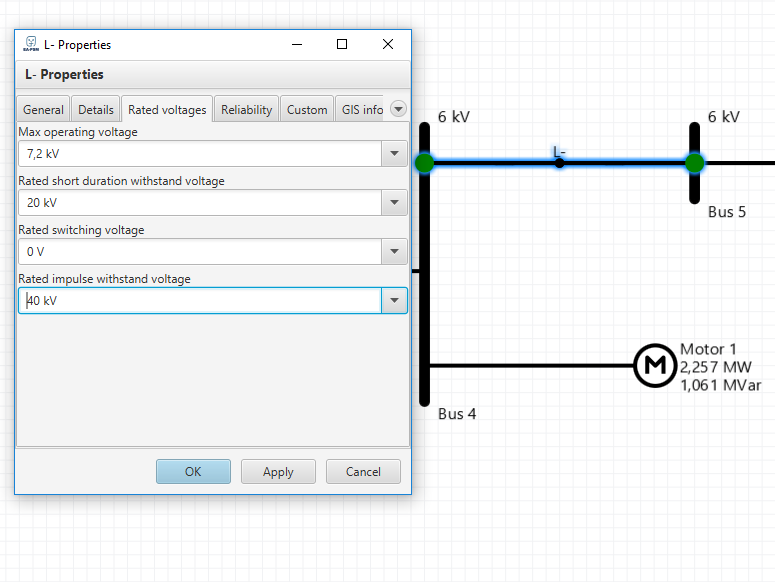Confirm the dialog with OK
Viewport: 775px width, 582px height.
(x=193, y=471)
